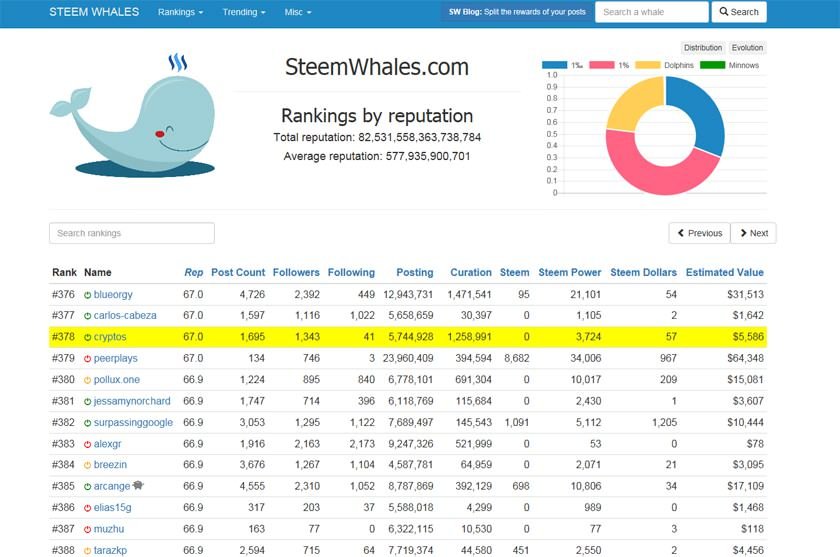The image size is (840, 557).
Task: Click the magnifier icon in Search button
Action: (724, 11)
